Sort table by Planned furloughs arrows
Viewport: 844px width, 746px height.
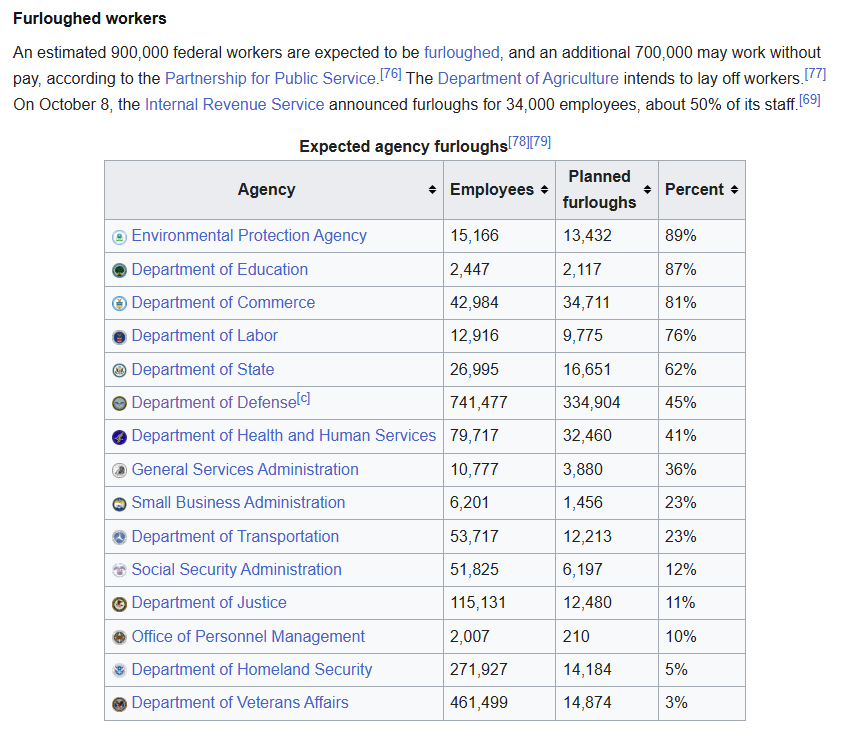pos(648,189)
